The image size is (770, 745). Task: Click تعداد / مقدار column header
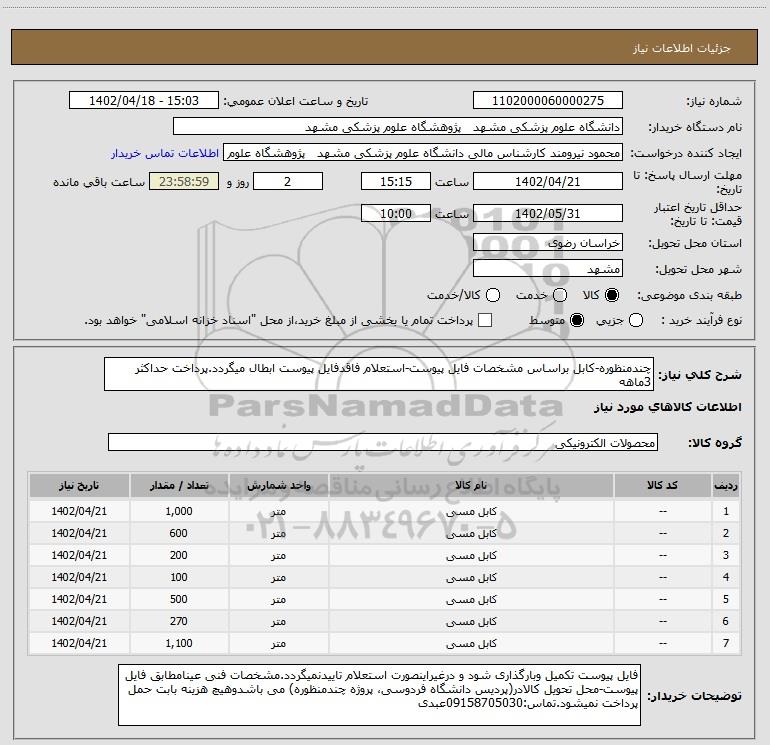179,485
